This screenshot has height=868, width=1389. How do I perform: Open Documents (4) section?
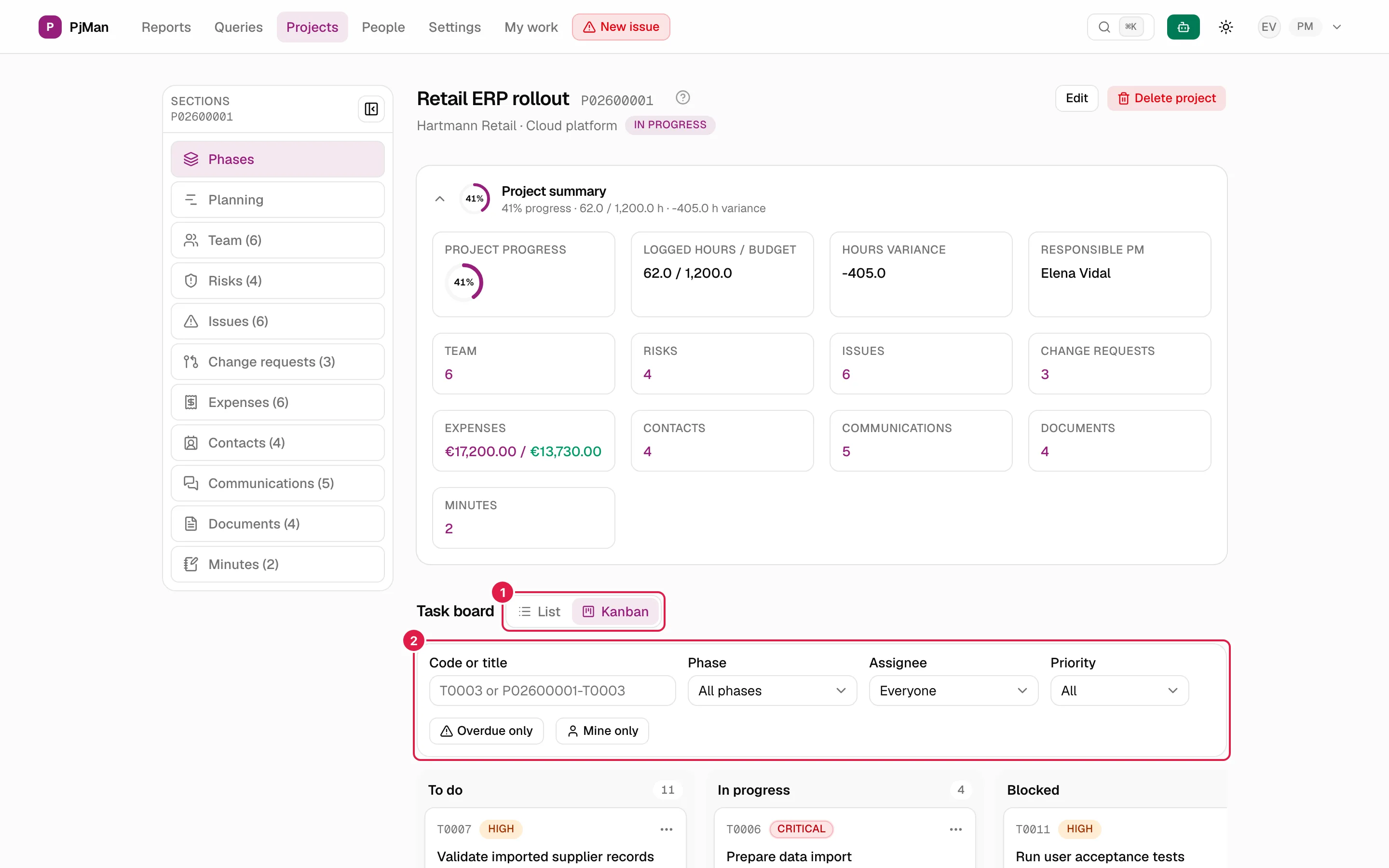click(x=278, y=524)
